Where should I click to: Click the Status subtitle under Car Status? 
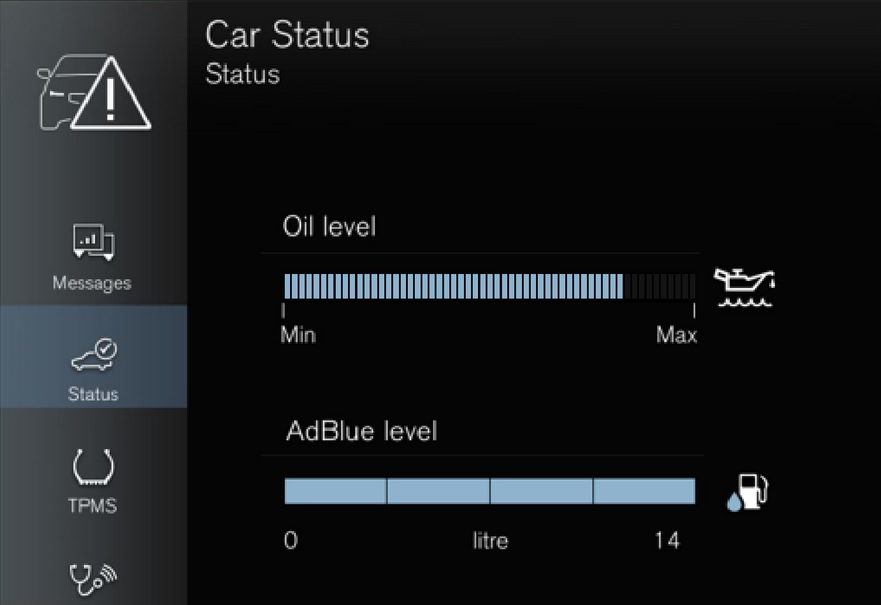(243, 74)
